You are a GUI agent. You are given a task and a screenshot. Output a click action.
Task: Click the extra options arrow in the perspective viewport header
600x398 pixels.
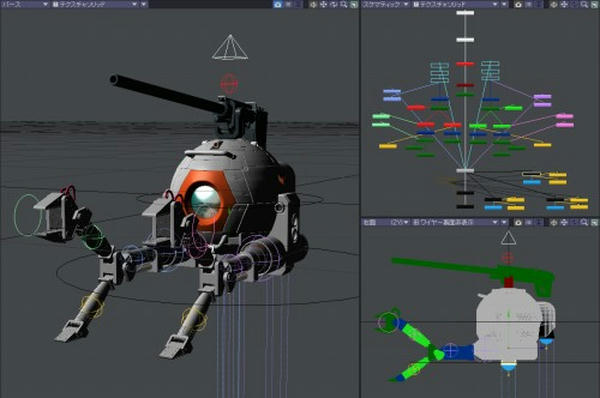(x=144, y=4)
